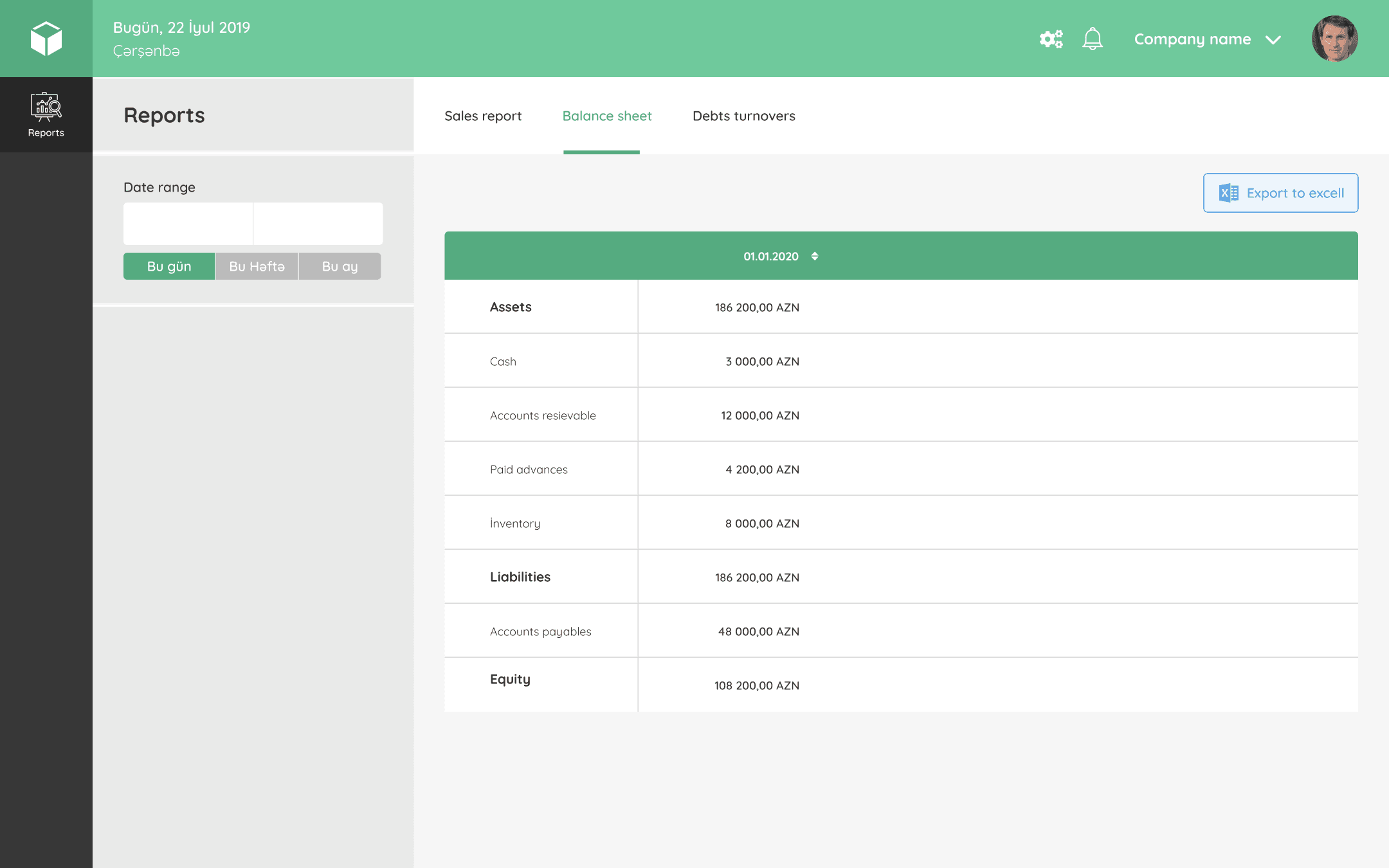The image size is (1389, 868).
Task: Select the Balance sheet tab
Action: pyautogui.click(x=606, y=116)
